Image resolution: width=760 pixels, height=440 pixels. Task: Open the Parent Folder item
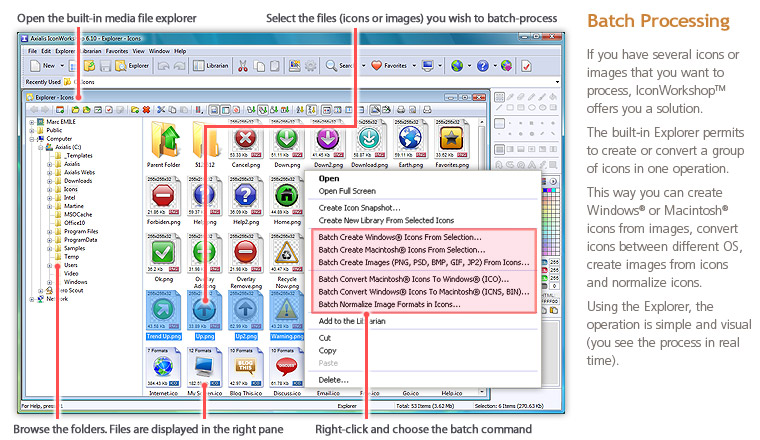pyautogui.click(x=163, y=143)
